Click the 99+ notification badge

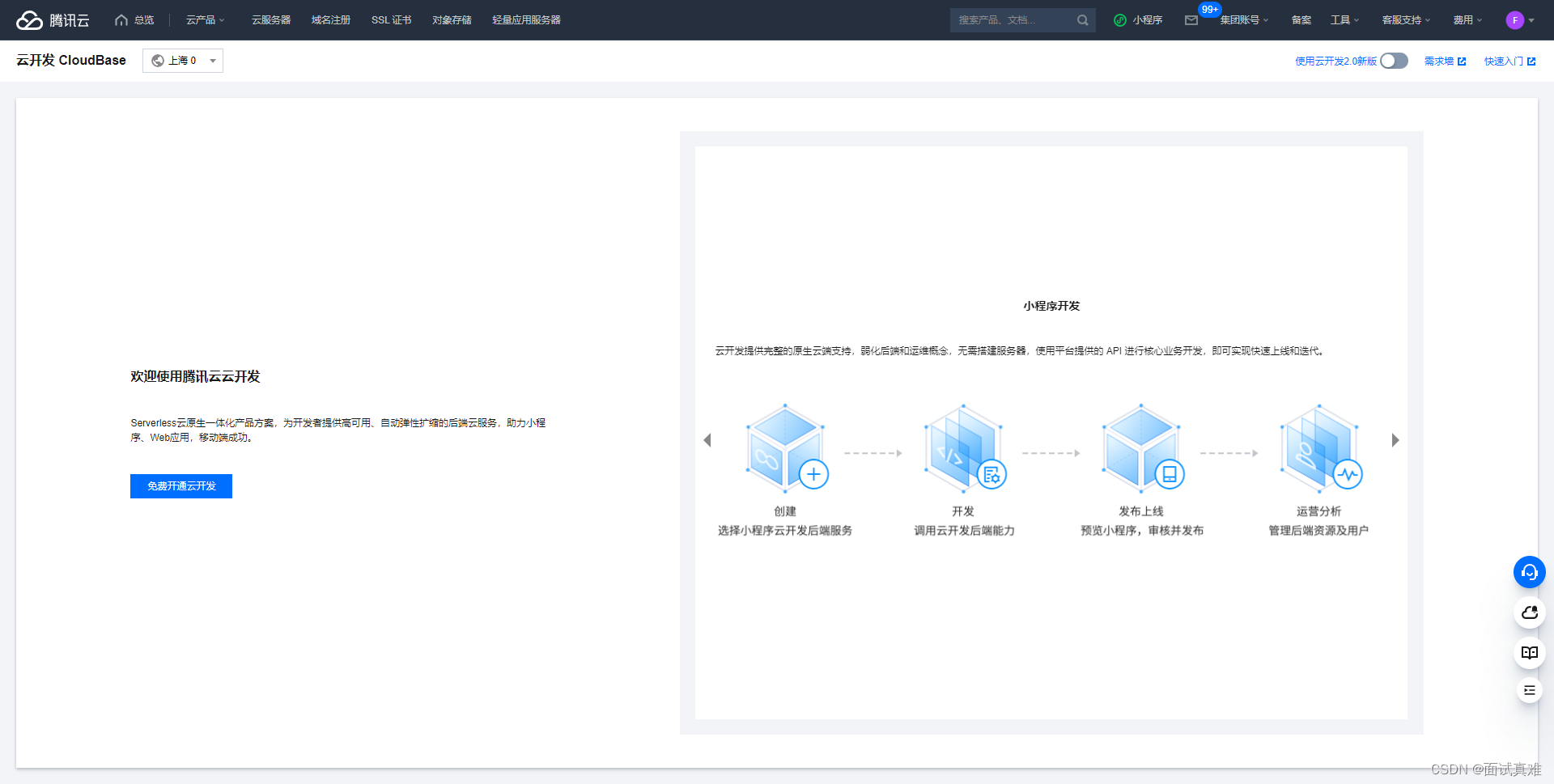1210,10
